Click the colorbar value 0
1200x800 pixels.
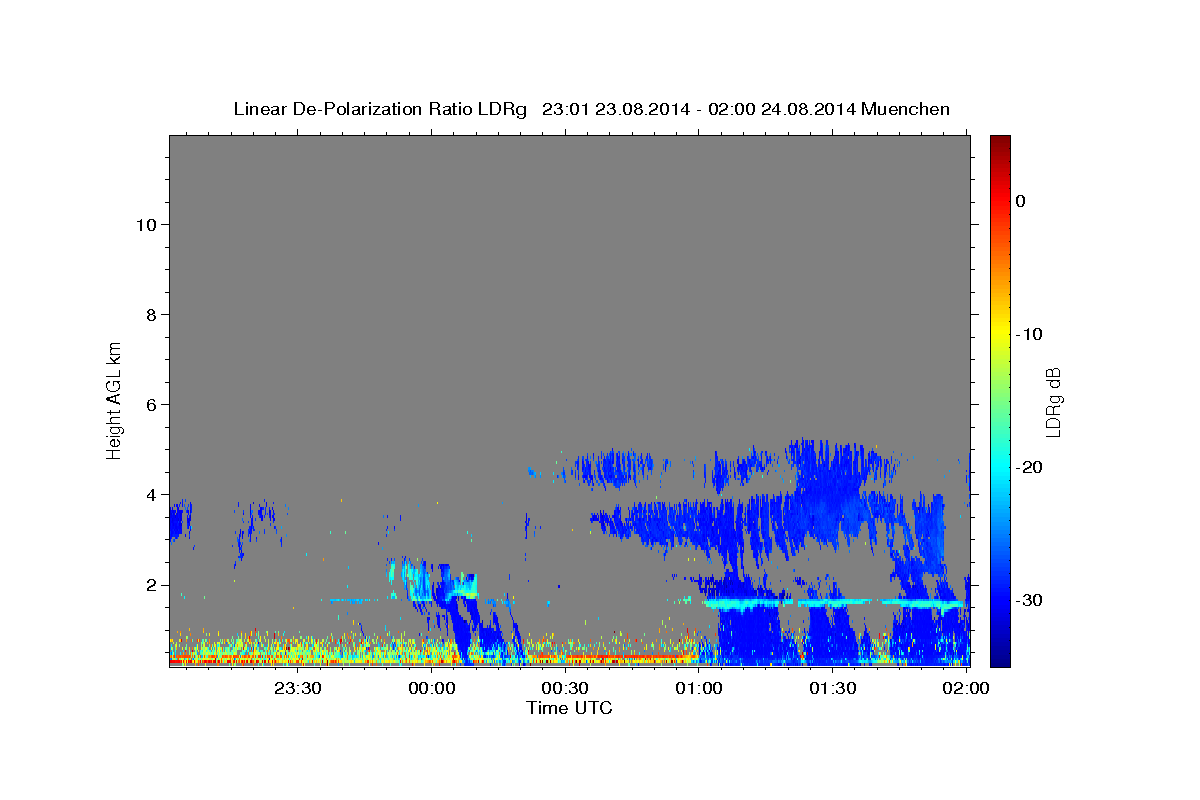click(x=1020, y=201)
